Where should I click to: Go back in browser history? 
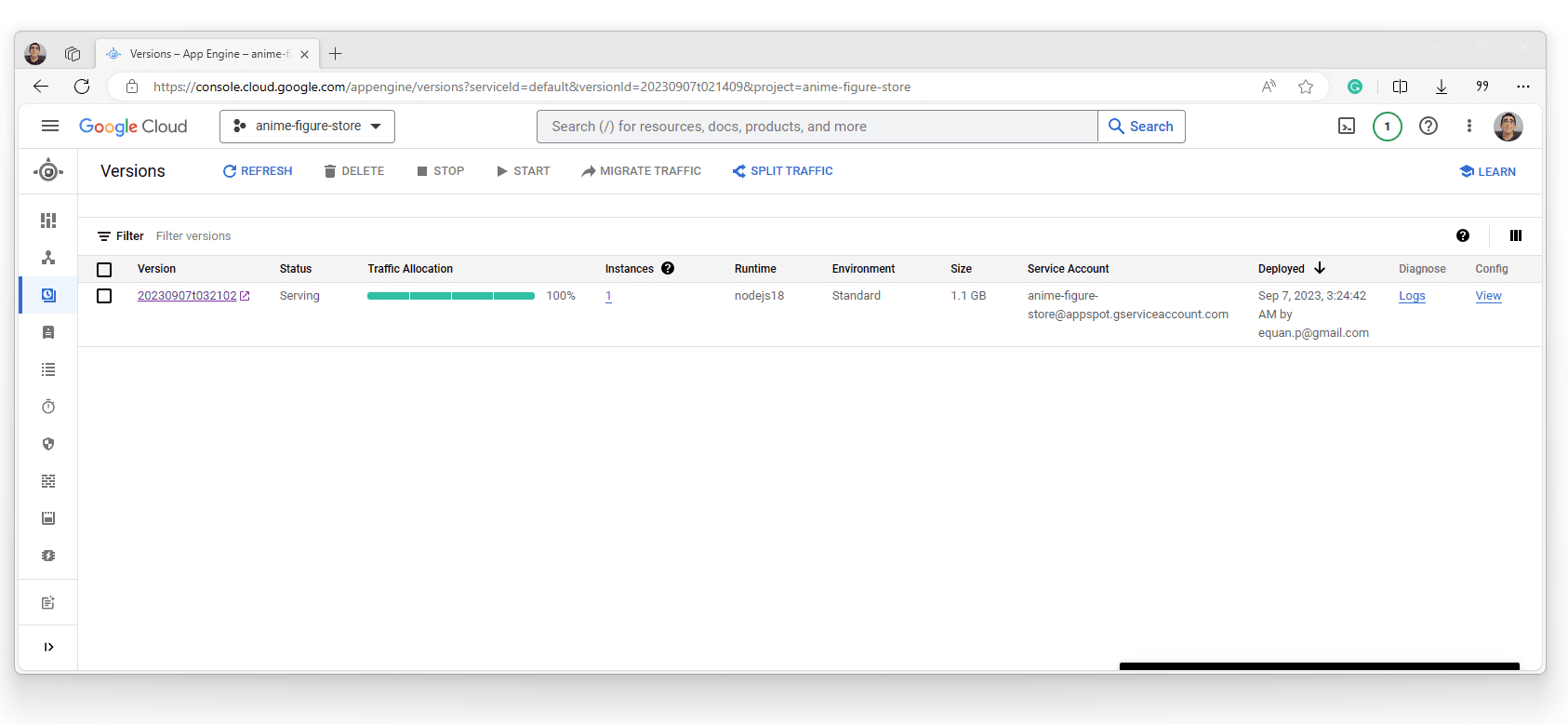[x=41, y=87]
